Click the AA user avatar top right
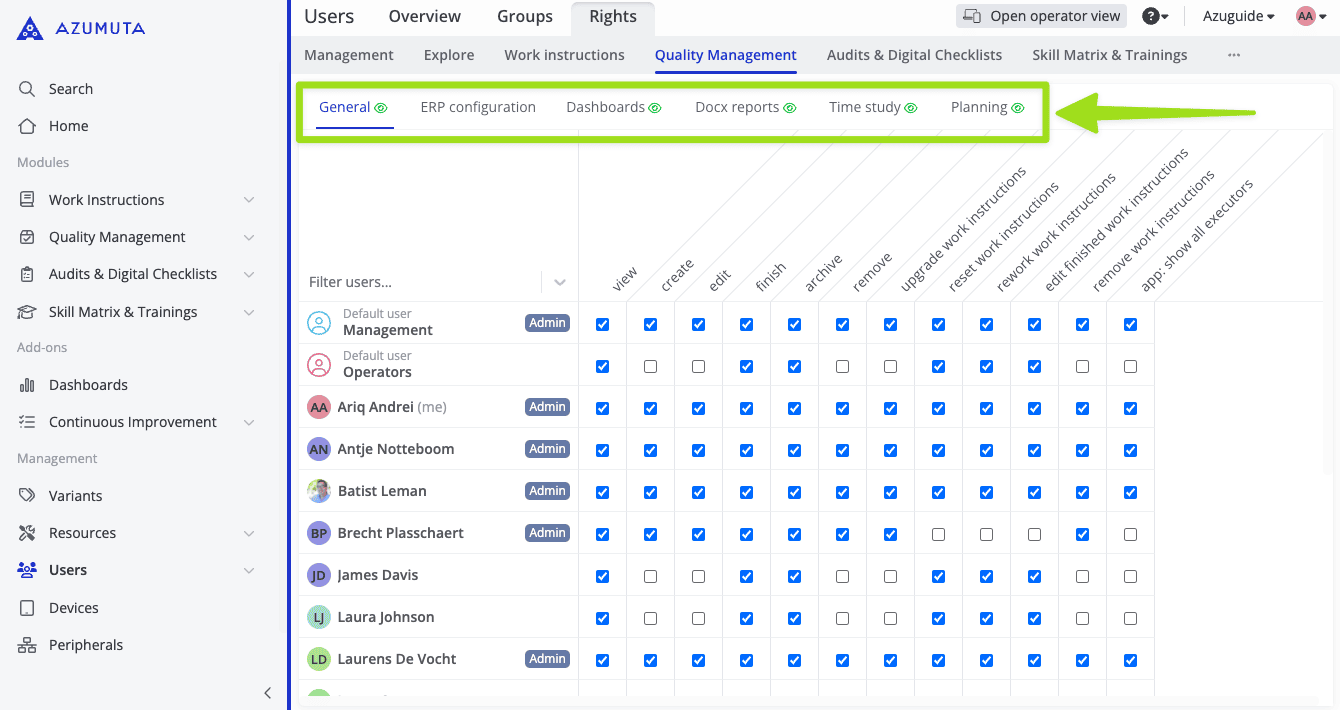Screen dimensions: 1340x710 pos(1305,16)
